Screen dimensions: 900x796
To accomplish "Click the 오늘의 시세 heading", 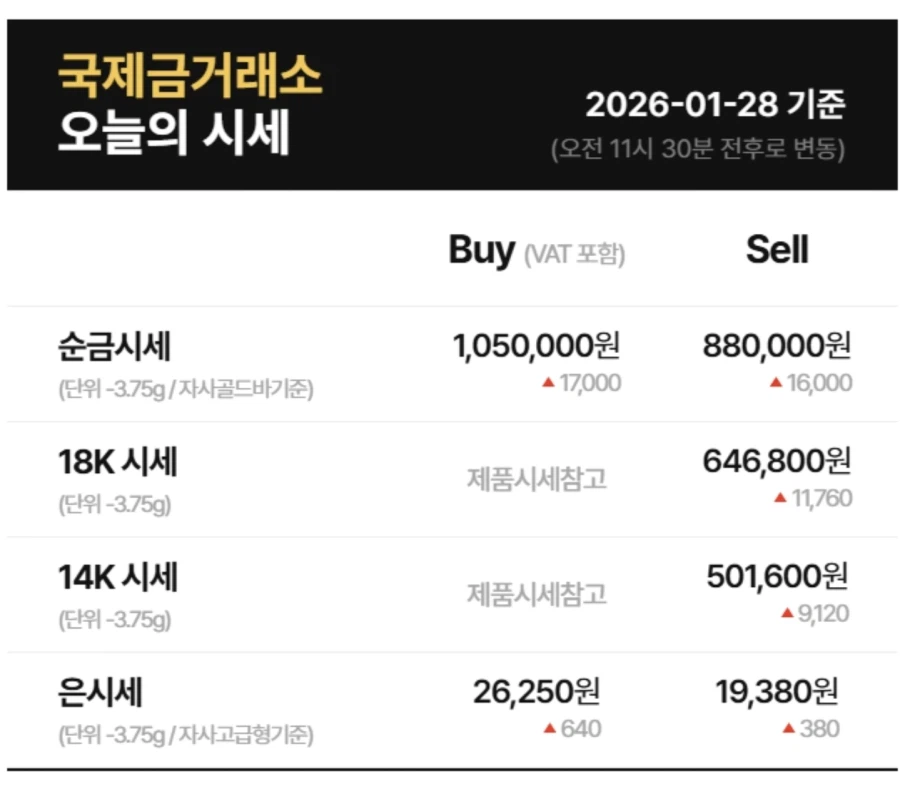I will 173,134.
